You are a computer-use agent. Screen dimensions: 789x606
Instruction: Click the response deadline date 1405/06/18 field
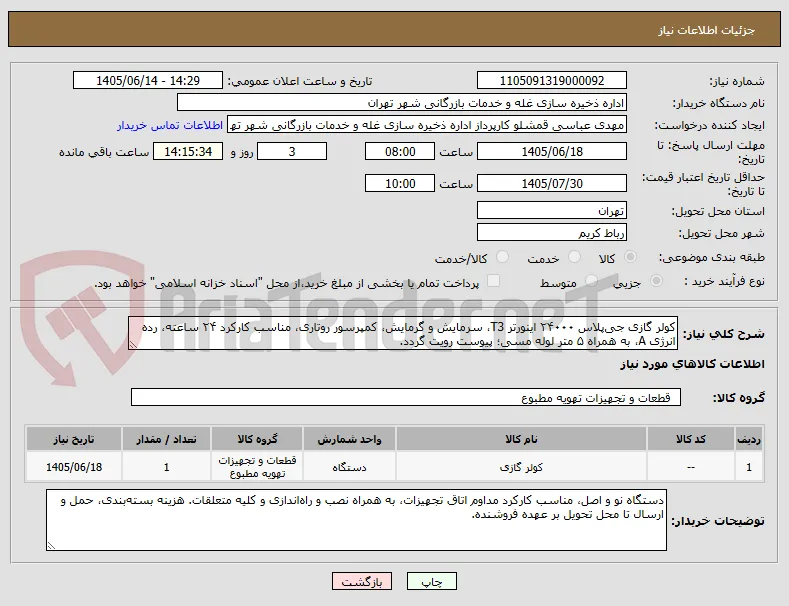(x=551, y=152)
